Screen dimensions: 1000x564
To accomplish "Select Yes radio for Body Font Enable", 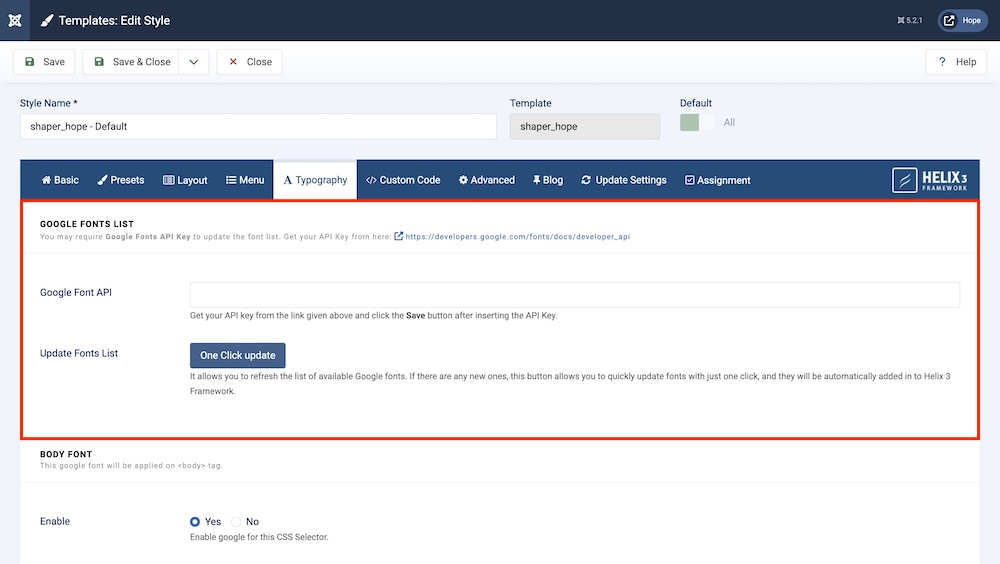I will [195, 521].
